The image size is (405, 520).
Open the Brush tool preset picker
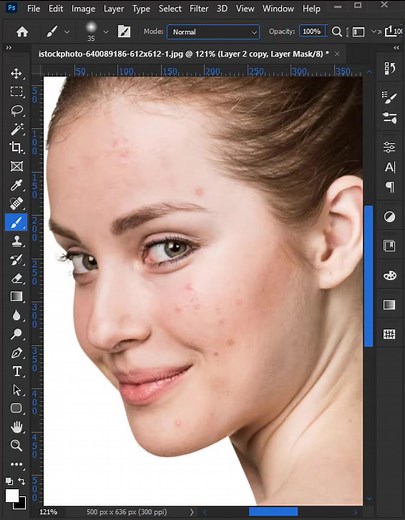[x=57, y=32]
